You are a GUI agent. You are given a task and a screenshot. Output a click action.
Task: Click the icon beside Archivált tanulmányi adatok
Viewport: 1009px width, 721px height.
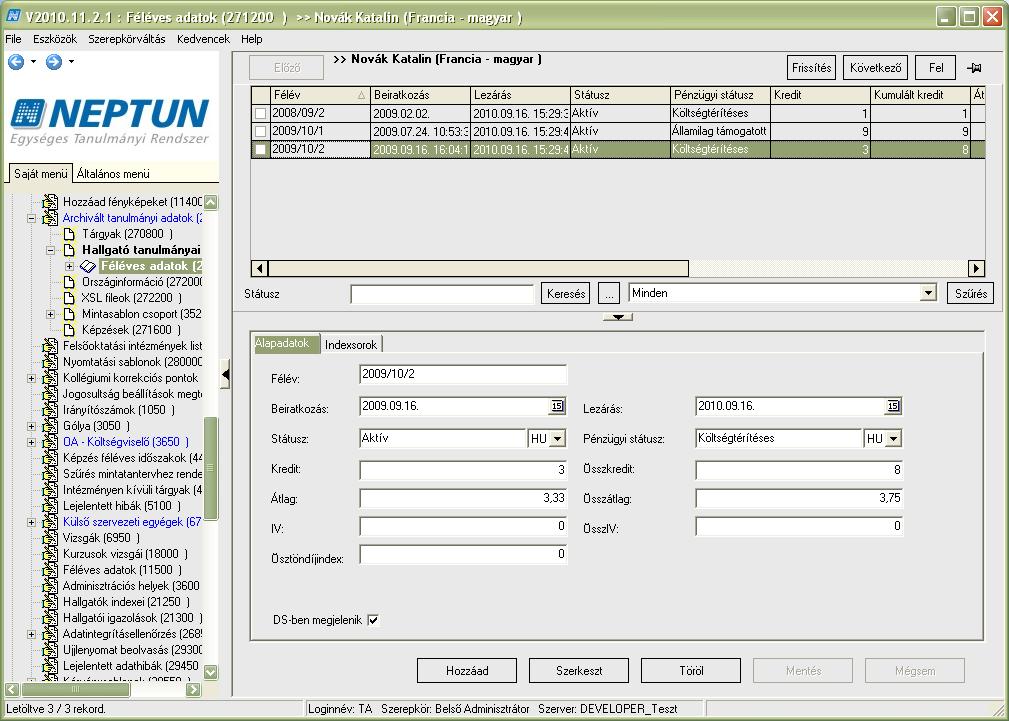[50, 218]
